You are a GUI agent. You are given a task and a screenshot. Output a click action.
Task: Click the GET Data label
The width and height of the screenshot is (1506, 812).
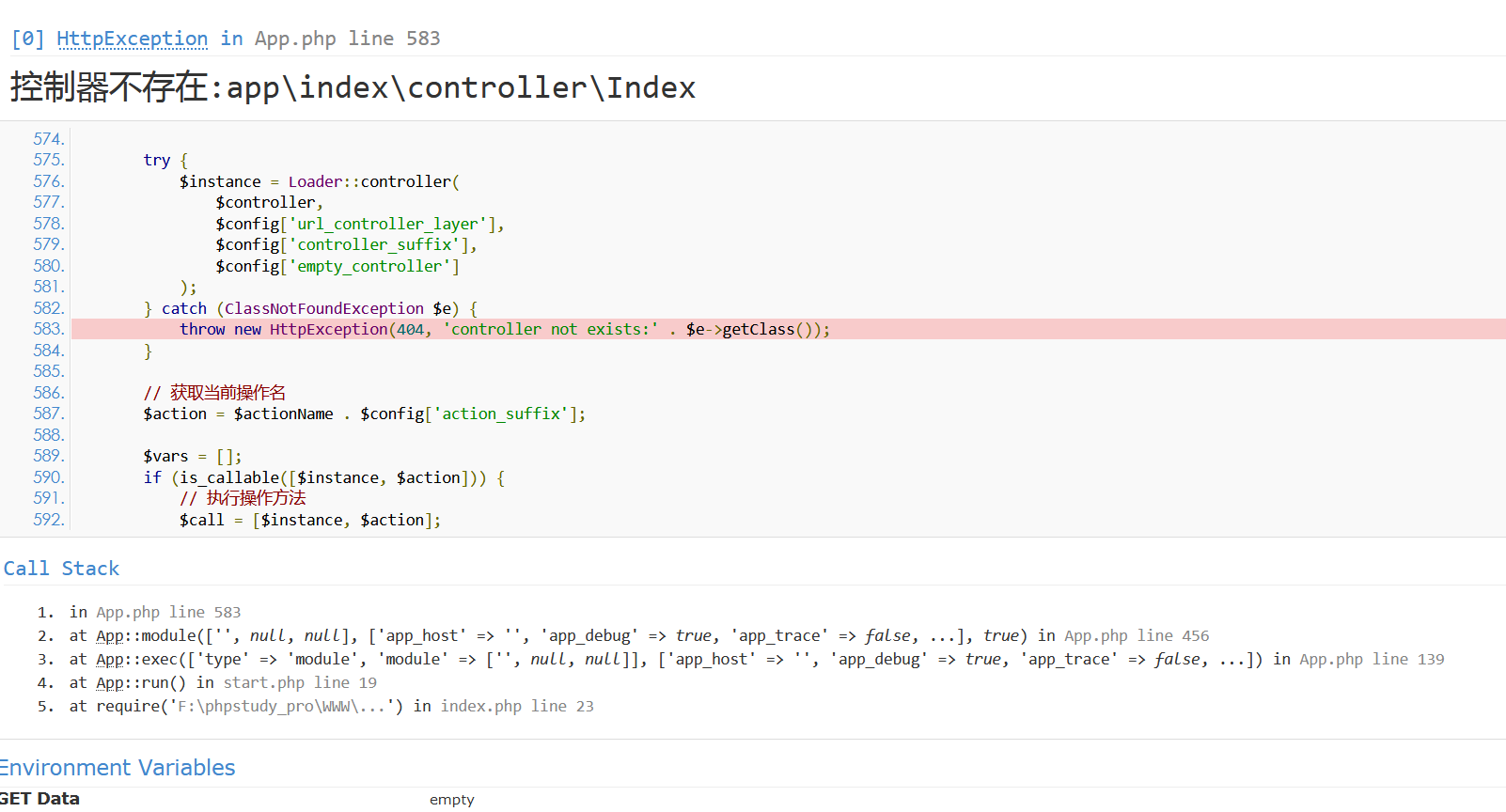click(39, 799)
